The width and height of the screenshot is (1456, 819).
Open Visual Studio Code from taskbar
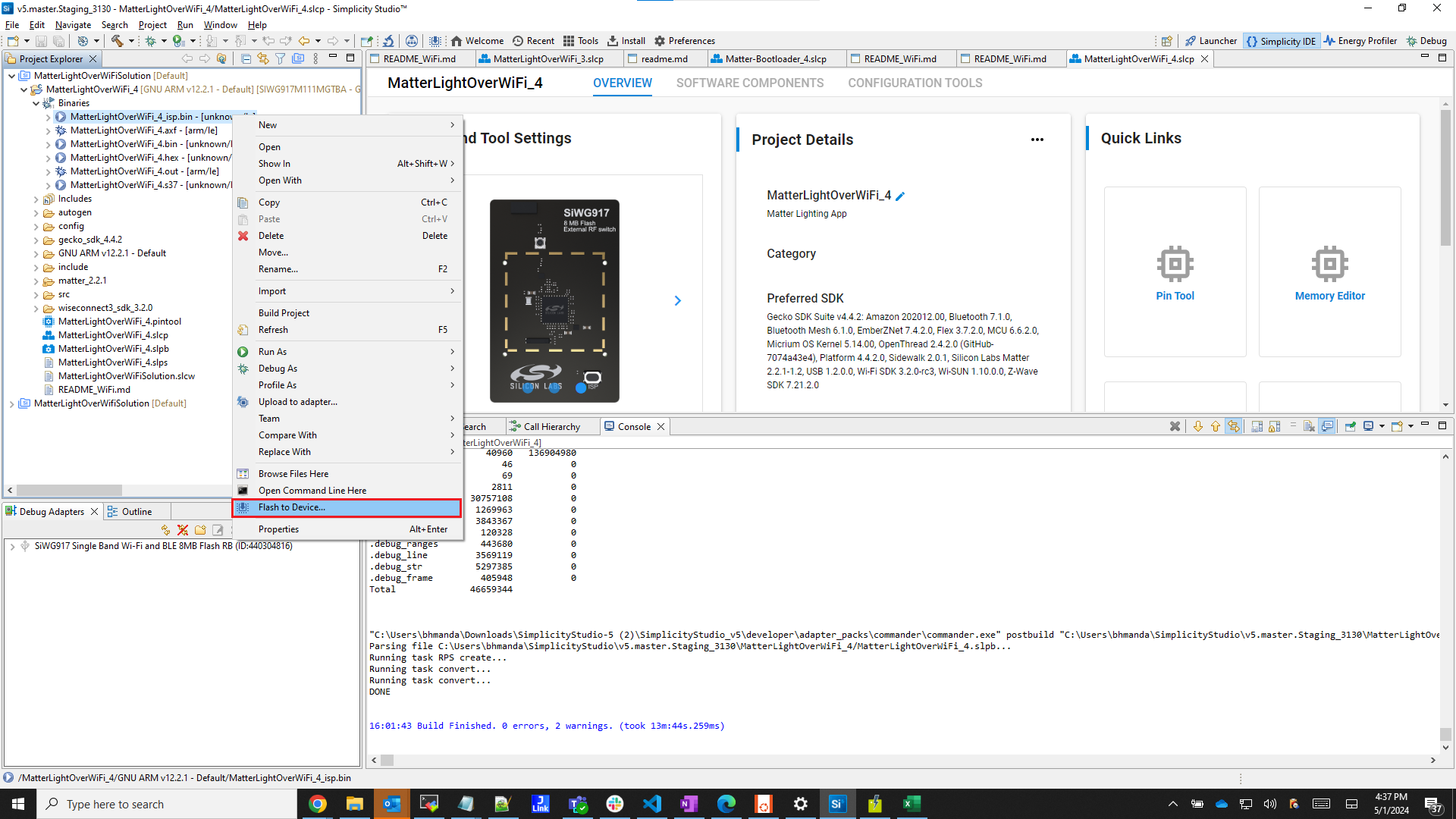pyautogui.click(x=652, y=804)
